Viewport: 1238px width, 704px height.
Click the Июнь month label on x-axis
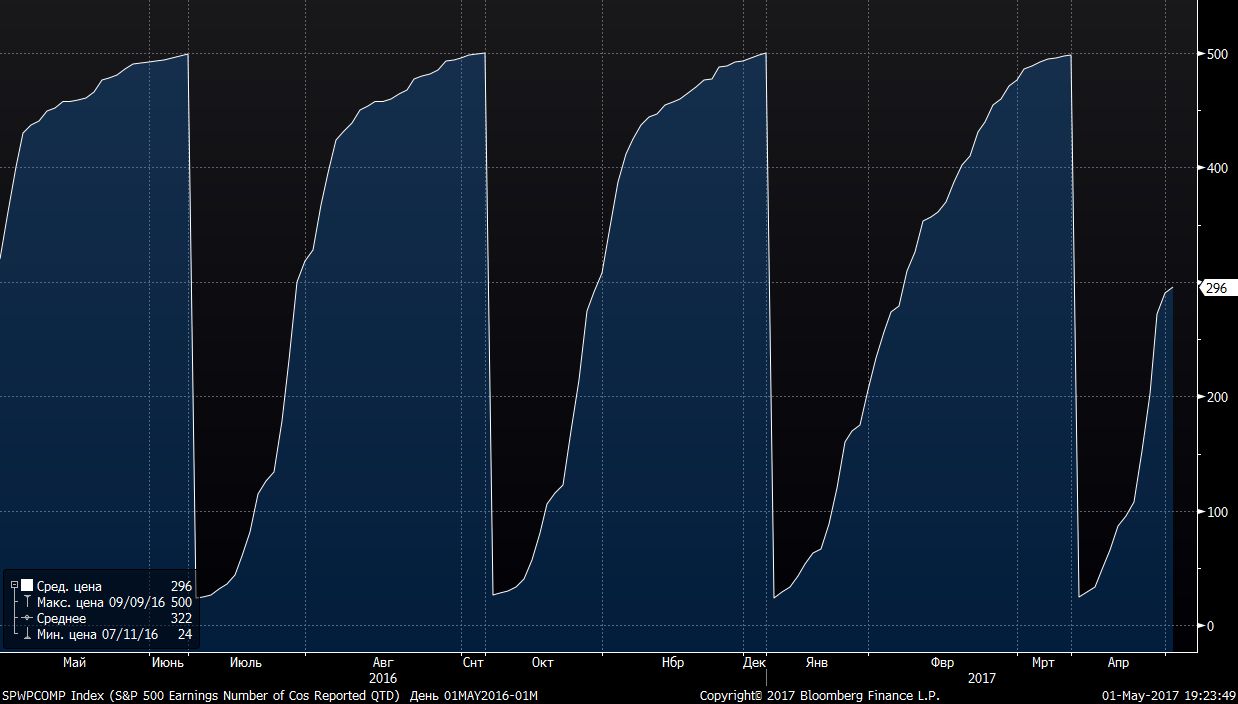pos(167,662)
